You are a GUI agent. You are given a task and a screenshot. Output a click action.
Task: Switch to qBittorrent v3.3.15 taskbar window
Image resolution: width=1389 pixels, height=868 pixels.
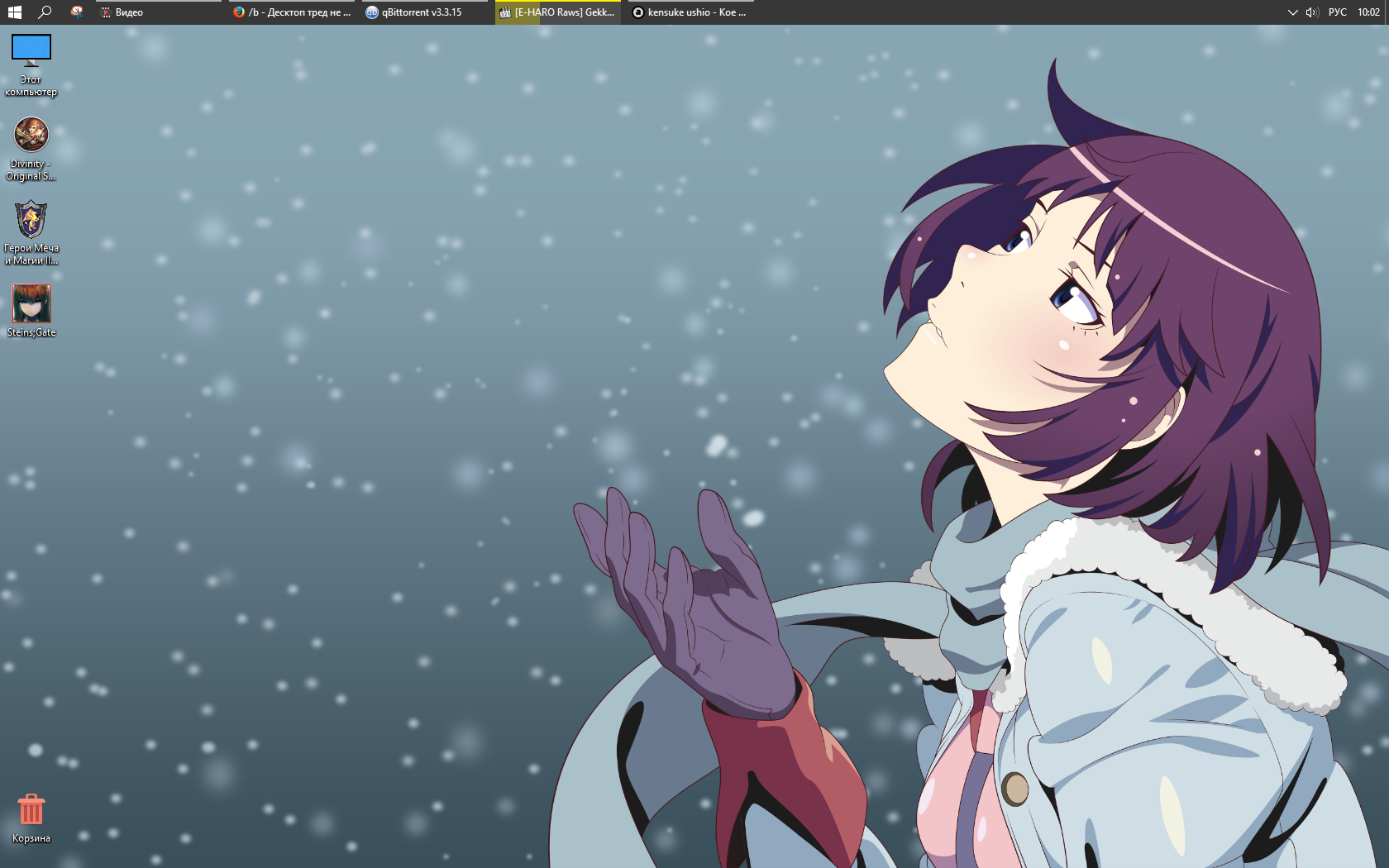pyautogui.click(x=425, y=12)
